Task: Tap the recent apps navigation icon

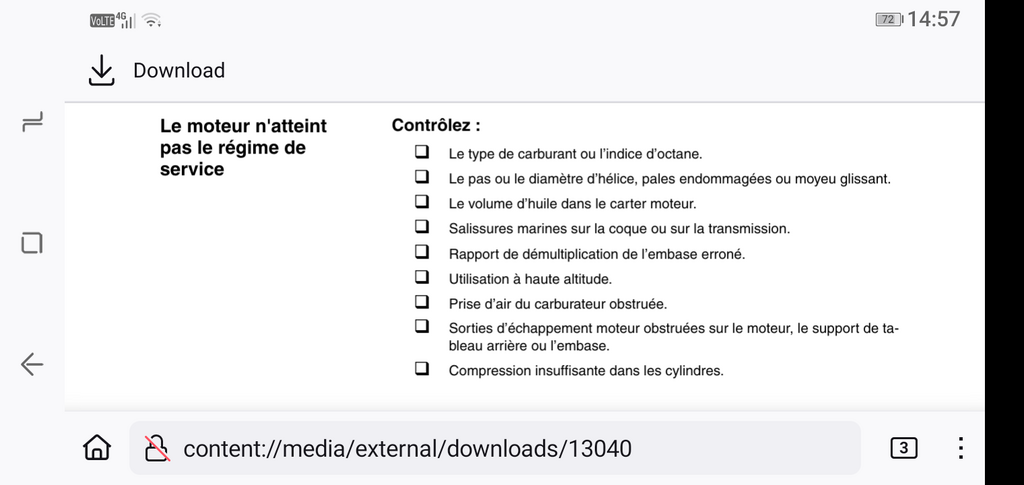Action: point(32,121)
